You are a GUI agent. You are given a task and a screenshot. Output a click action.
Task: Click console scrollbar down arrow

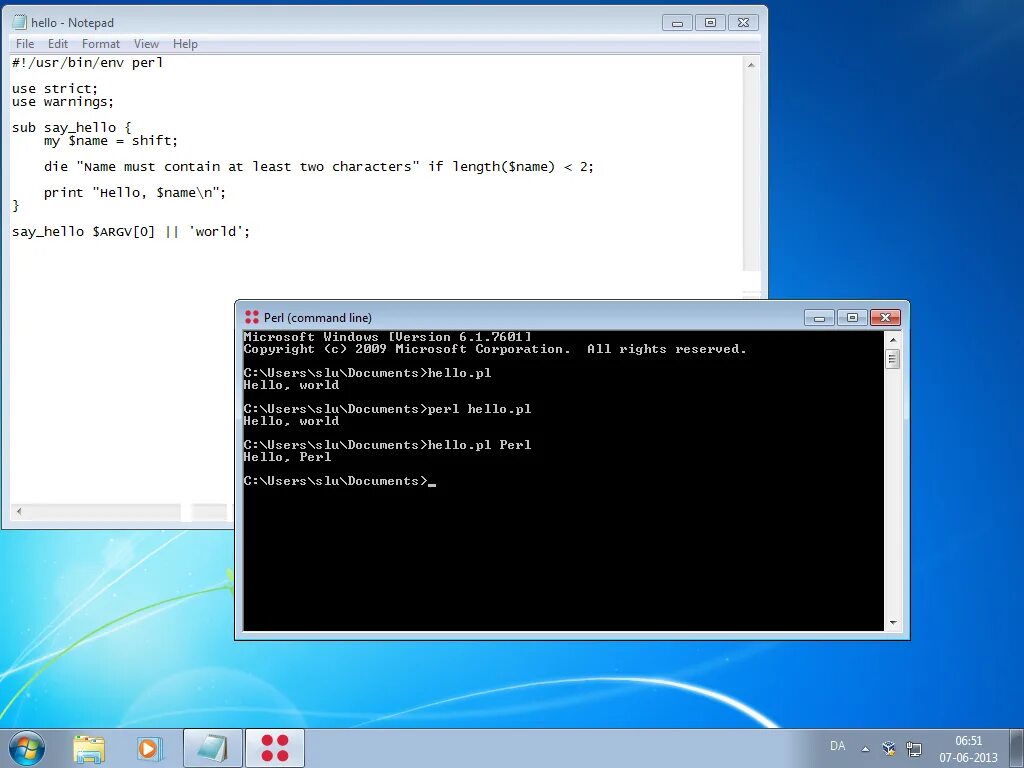pyautogui.click(x=893, y=623)
